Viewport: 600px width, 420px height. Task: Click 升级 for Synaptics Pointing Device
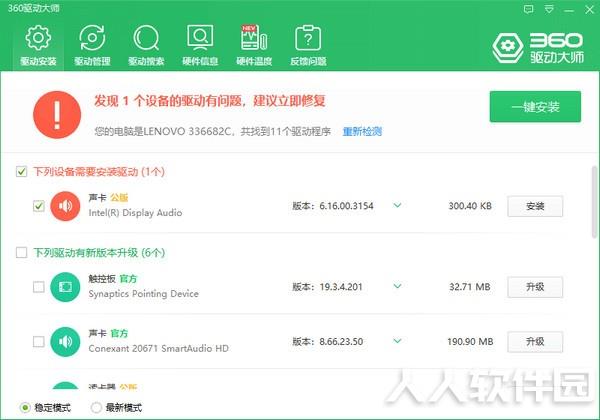click(x=535, y=287)
